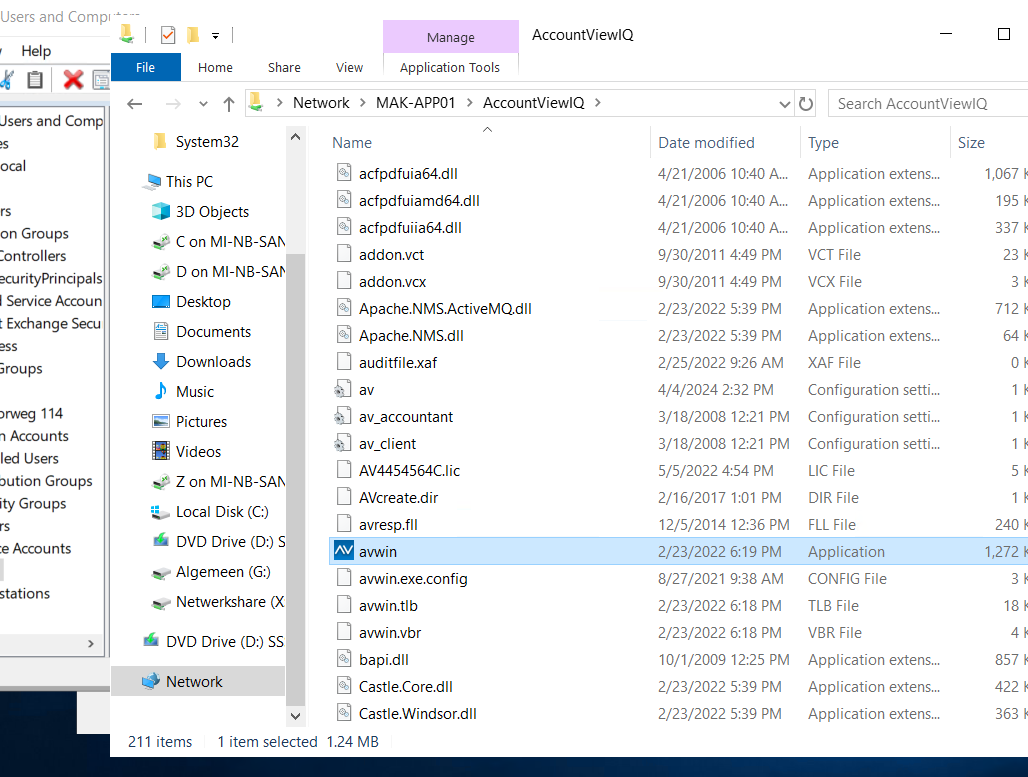The height and width of the screenshot is (777, 1028).
Task: Click the MAK-APP01 breadcrumb segment
Action: point(415,103)
